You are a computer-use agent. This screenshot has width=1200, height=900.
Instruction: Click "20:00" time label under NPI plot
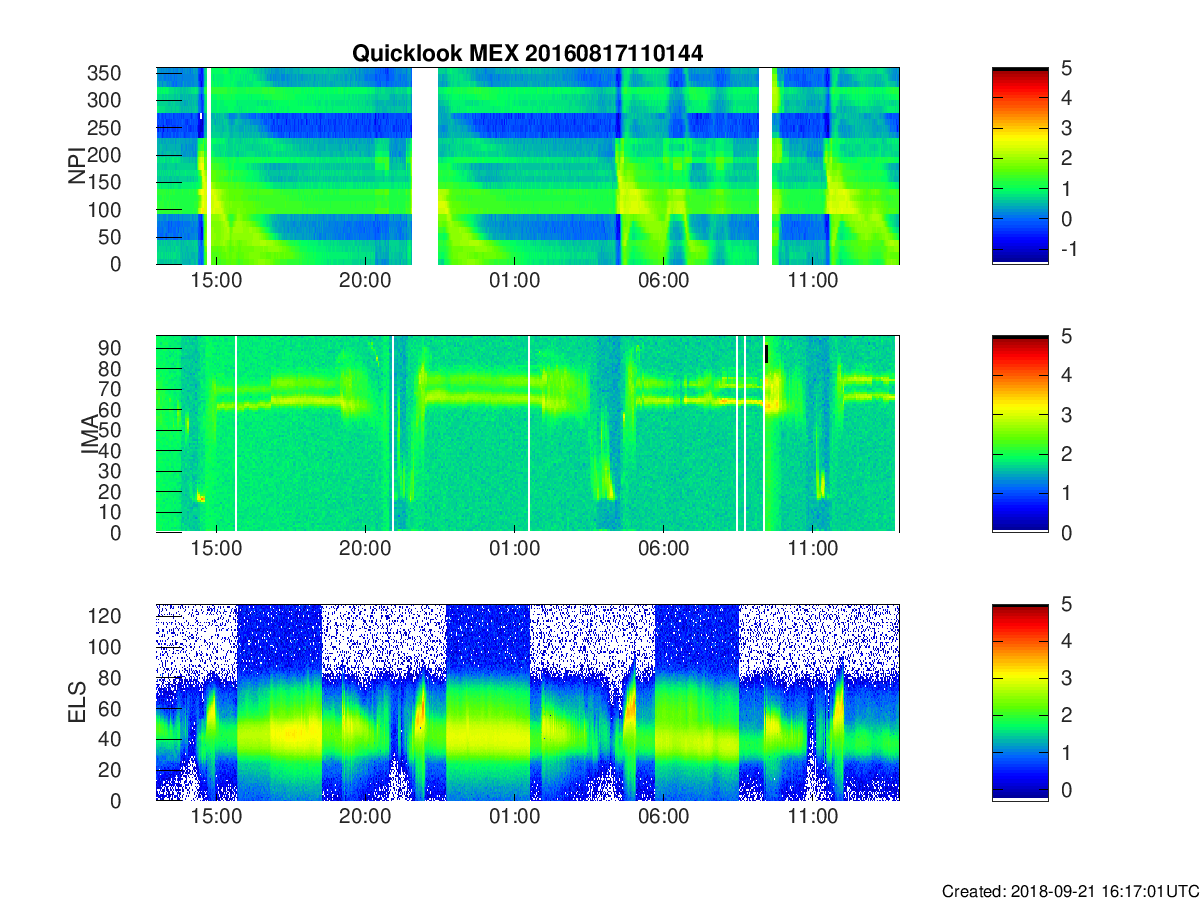[365, 281]
